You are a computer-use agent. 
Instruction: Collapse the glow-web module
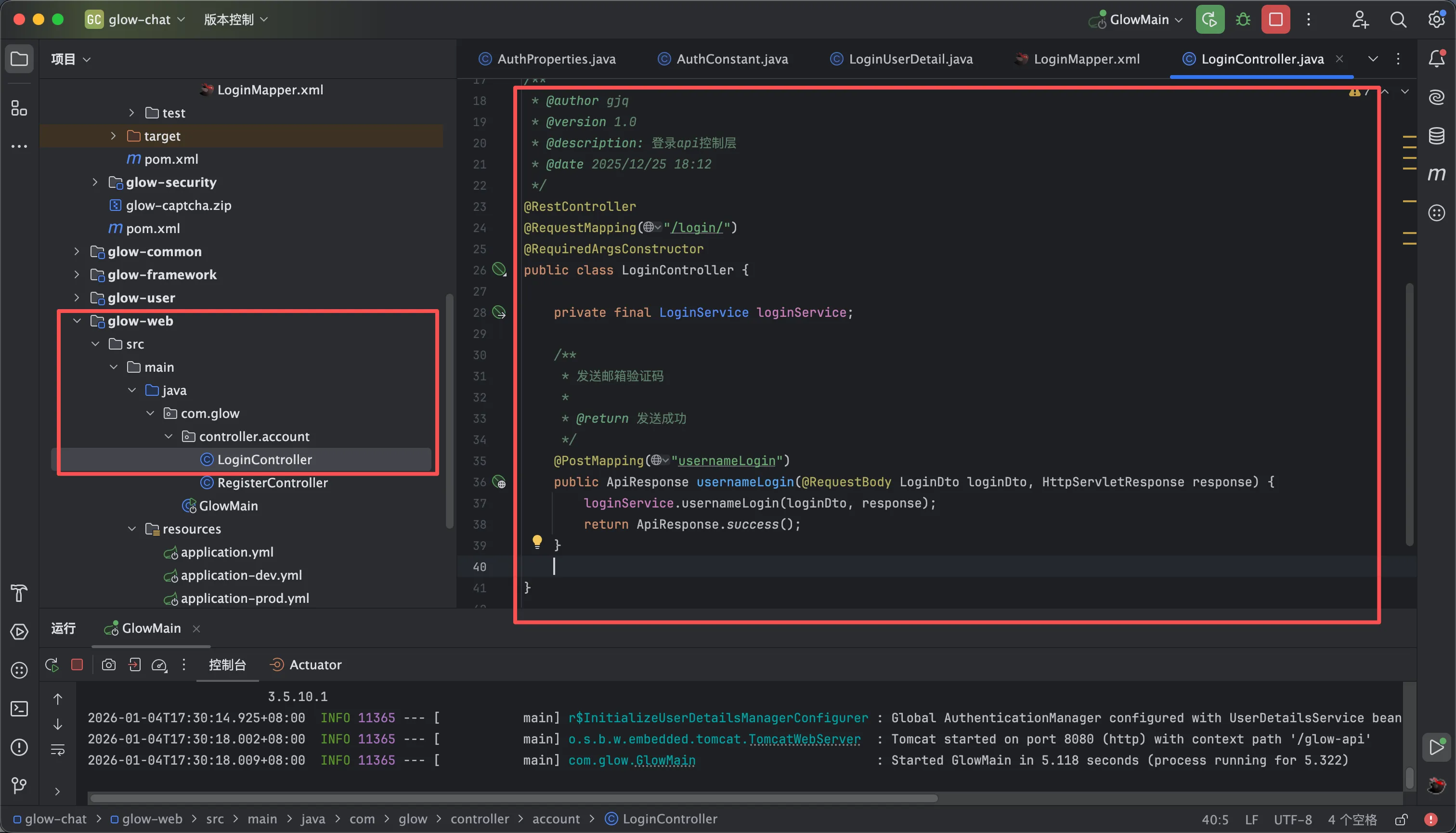77,320
